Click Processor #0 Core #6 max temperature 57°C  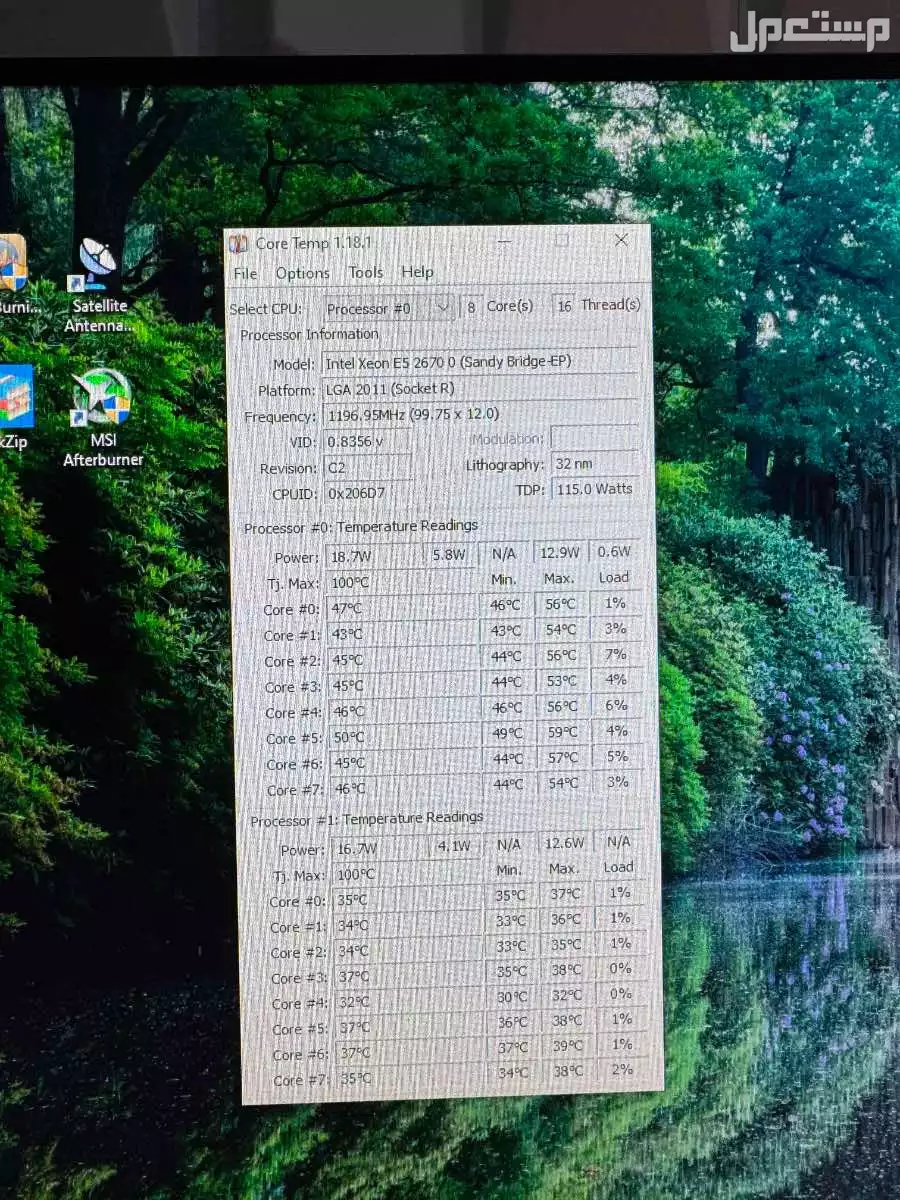pos(563,758)
